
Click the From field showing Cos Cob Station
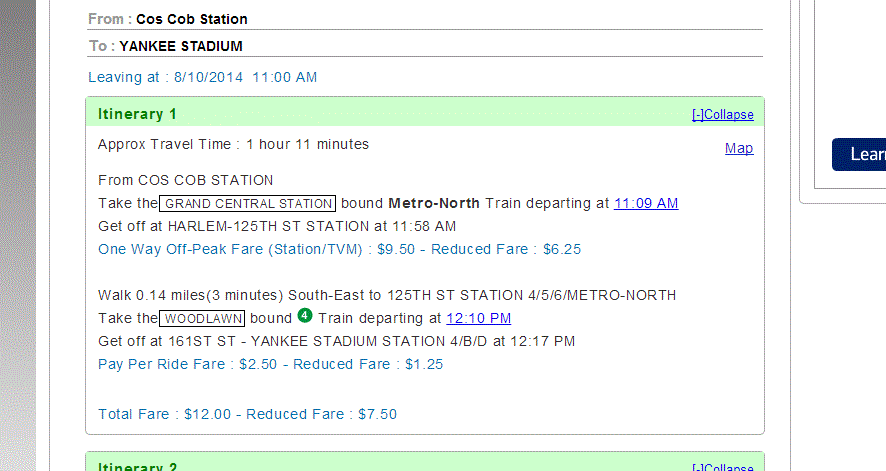[191, 19]
